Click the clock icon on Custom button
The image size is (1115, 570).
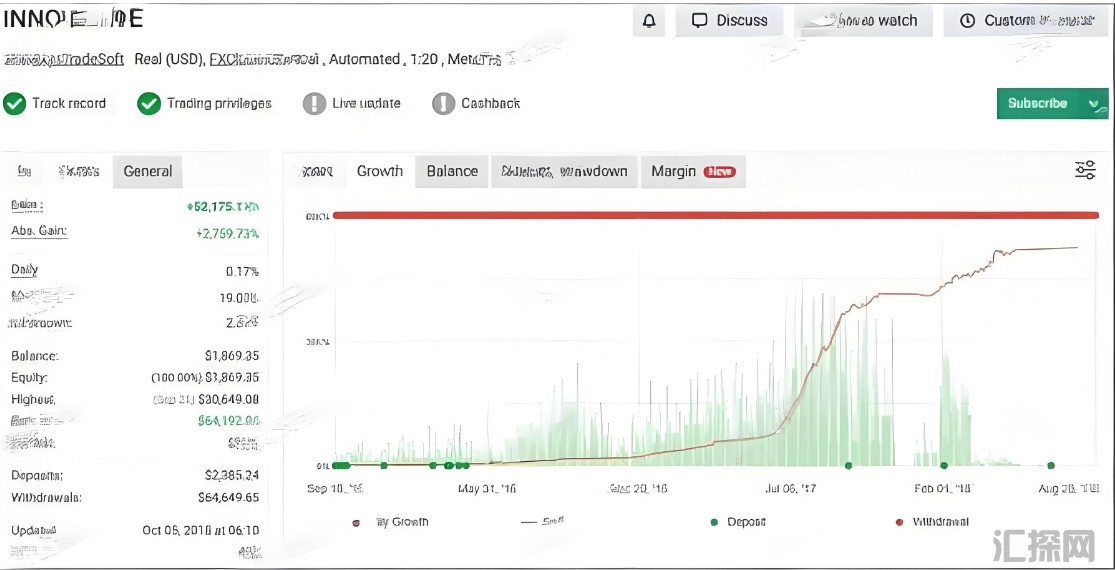(967, 21)
